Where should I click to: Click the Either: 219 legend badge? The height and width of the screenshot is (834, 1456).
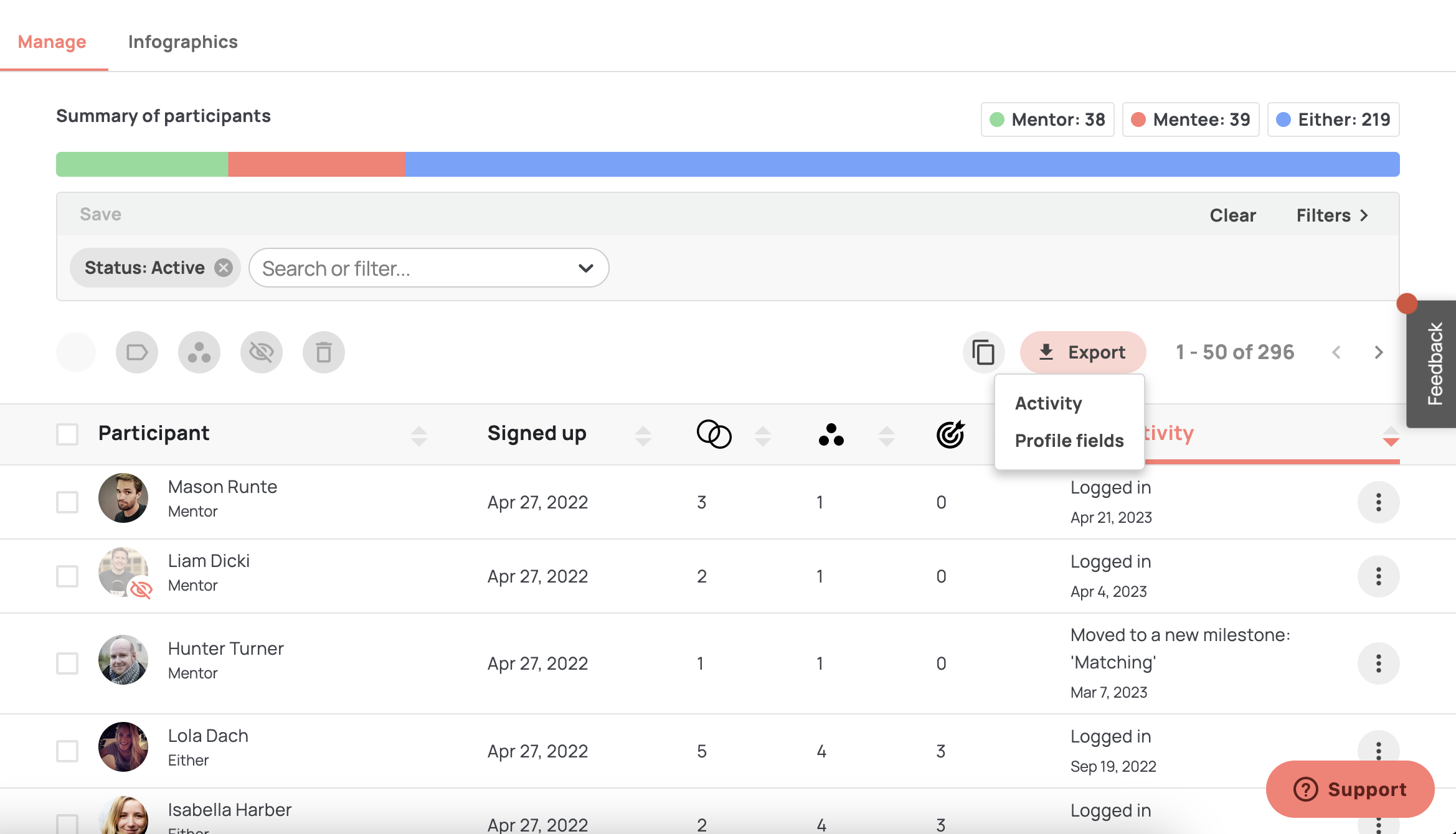click(x=1333, y=119)
